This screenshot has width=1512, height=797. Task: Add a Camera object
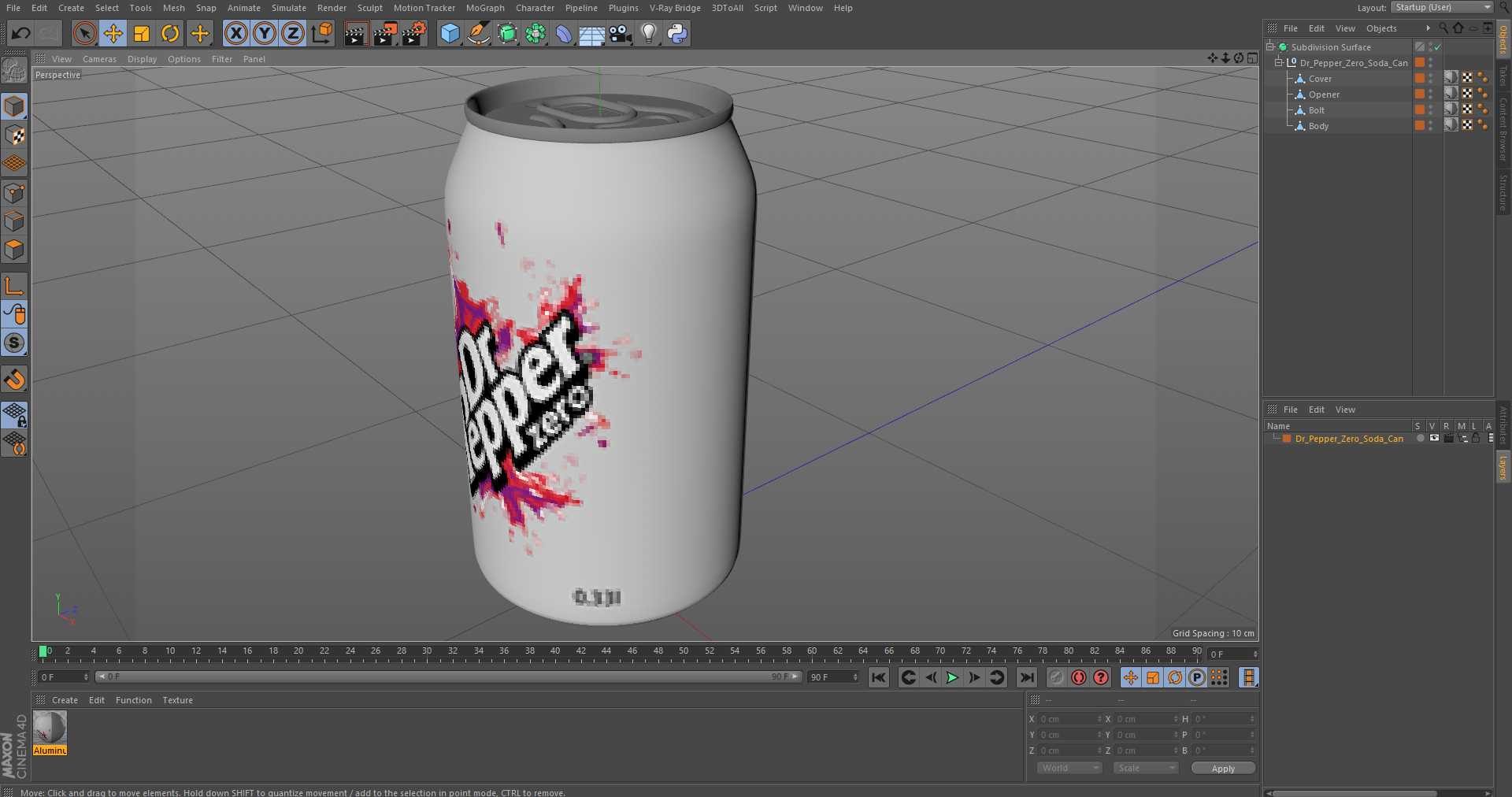(x=621, y=33)
